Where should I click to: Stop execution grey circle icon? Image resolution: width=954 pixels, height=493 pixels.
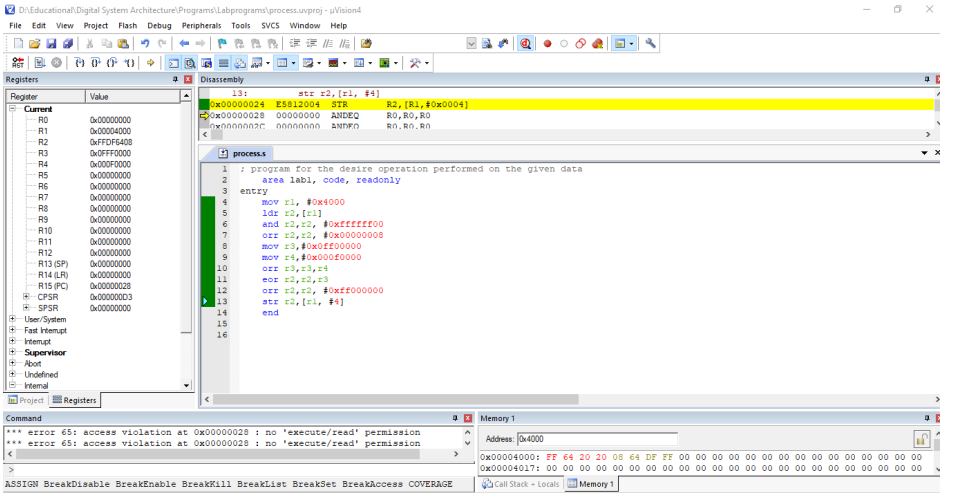click(x=57, y=63)
